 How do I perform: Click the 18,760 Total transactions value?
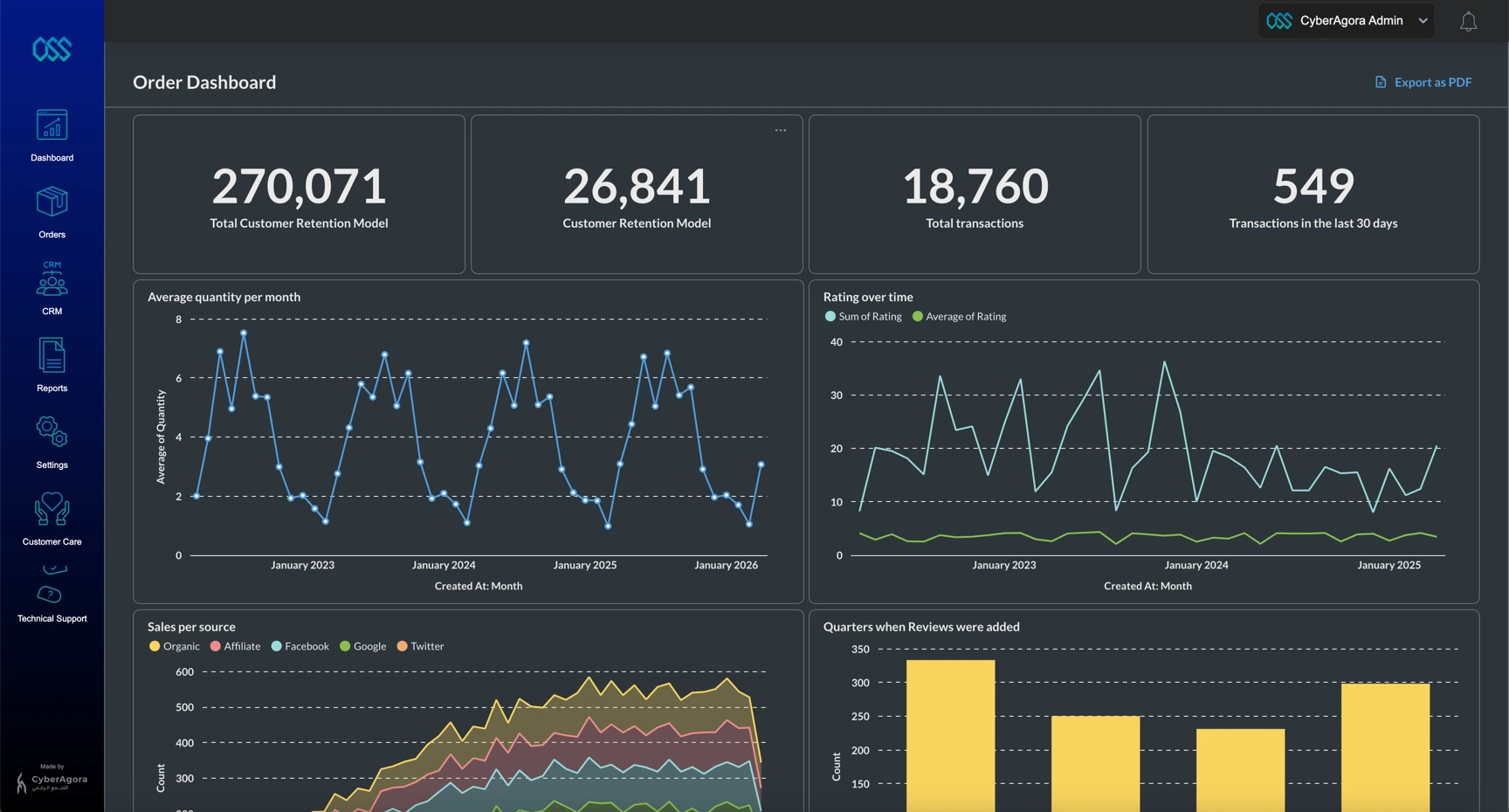pos(975,186)
